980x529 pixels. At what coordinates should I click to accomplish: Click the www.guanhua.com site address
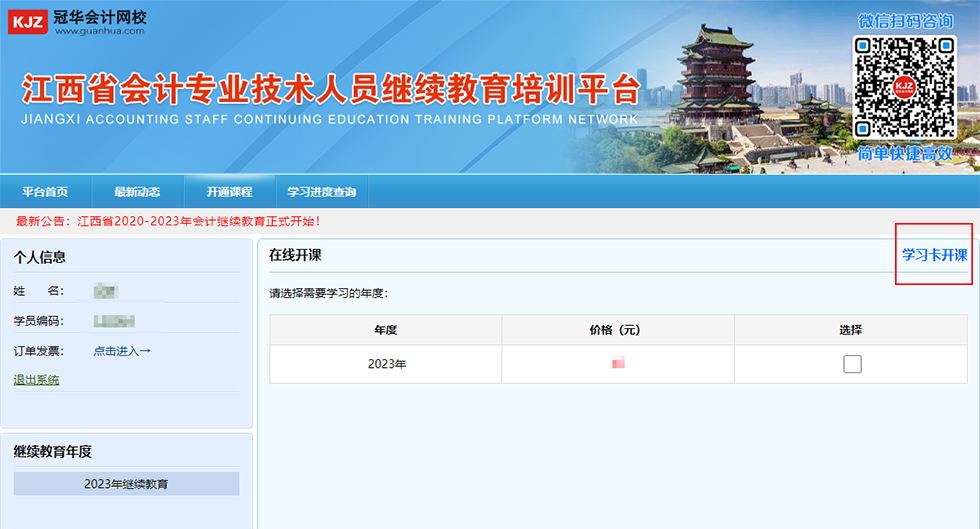click(99, 31)
